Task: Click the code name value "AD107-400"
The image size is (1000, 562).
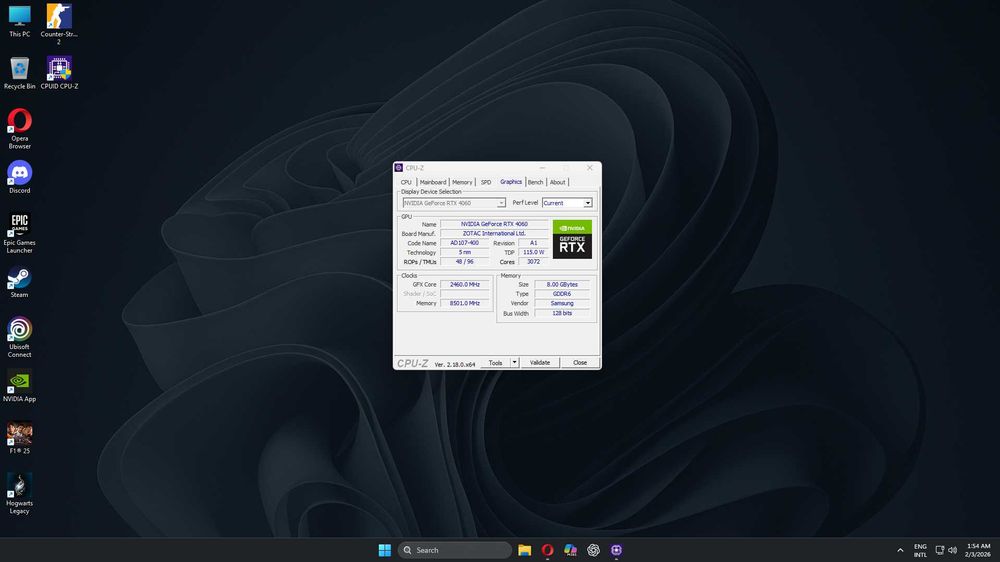Action: [x=464, y=243]
